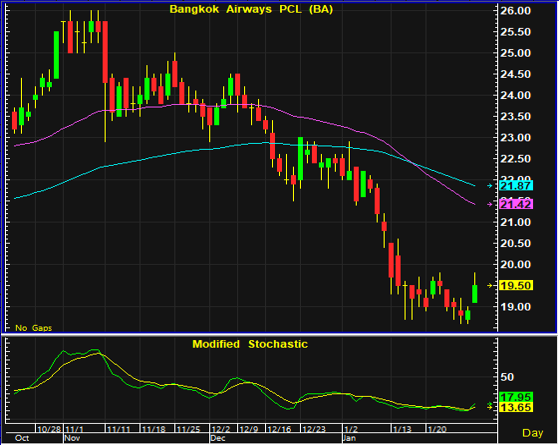The height and width of the screenshot is (445, 559).
Task: Click the tall green candle rising to 25.50
Action: coord(56,55)
